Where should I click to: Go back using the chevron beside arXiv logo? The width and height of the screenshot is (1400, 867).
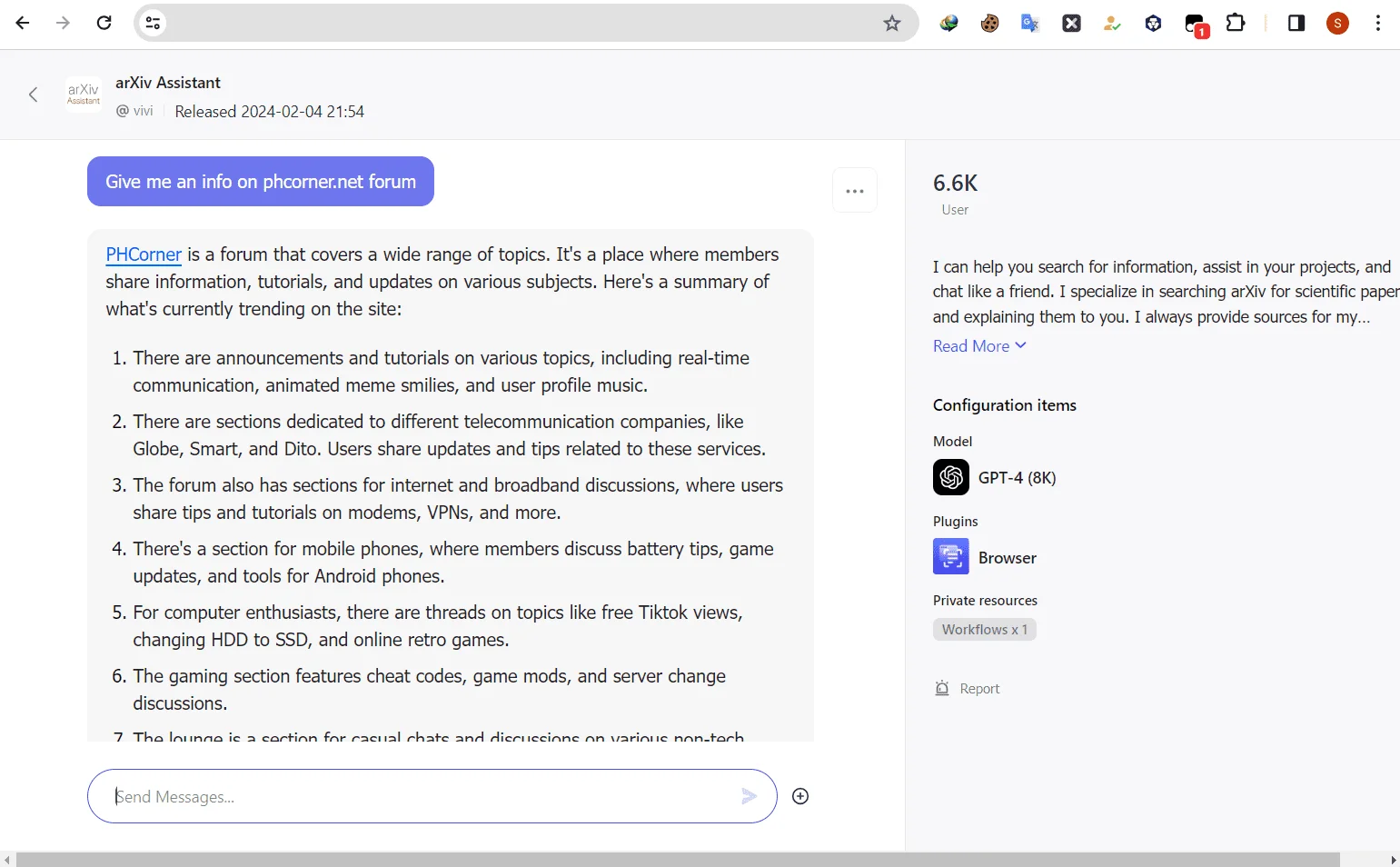pos(34,95)
